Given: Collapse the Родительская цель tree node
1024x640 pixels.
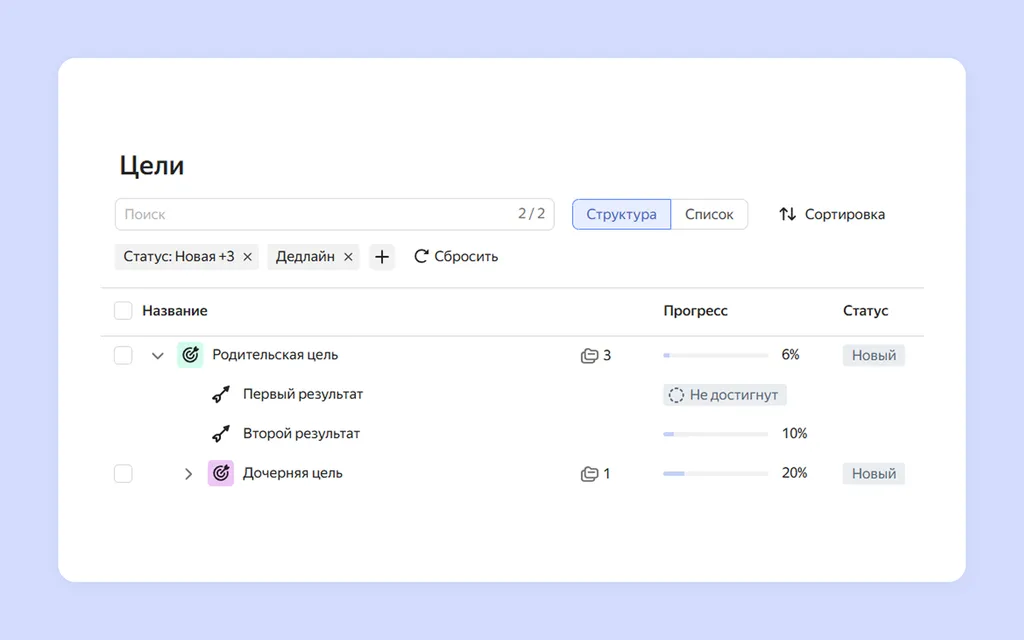Looking at the screenshot, I should tap(157, 356).
